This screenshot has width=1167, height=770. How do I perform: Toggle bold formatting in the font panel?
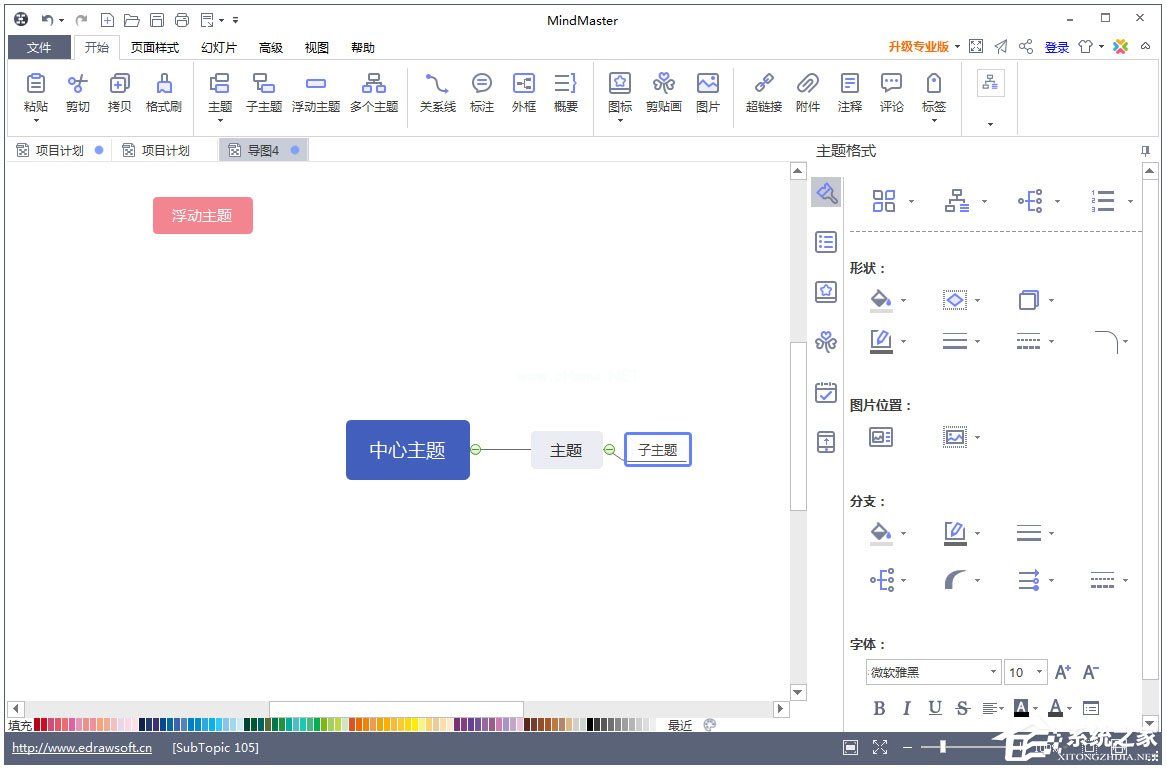click(878, 708)
